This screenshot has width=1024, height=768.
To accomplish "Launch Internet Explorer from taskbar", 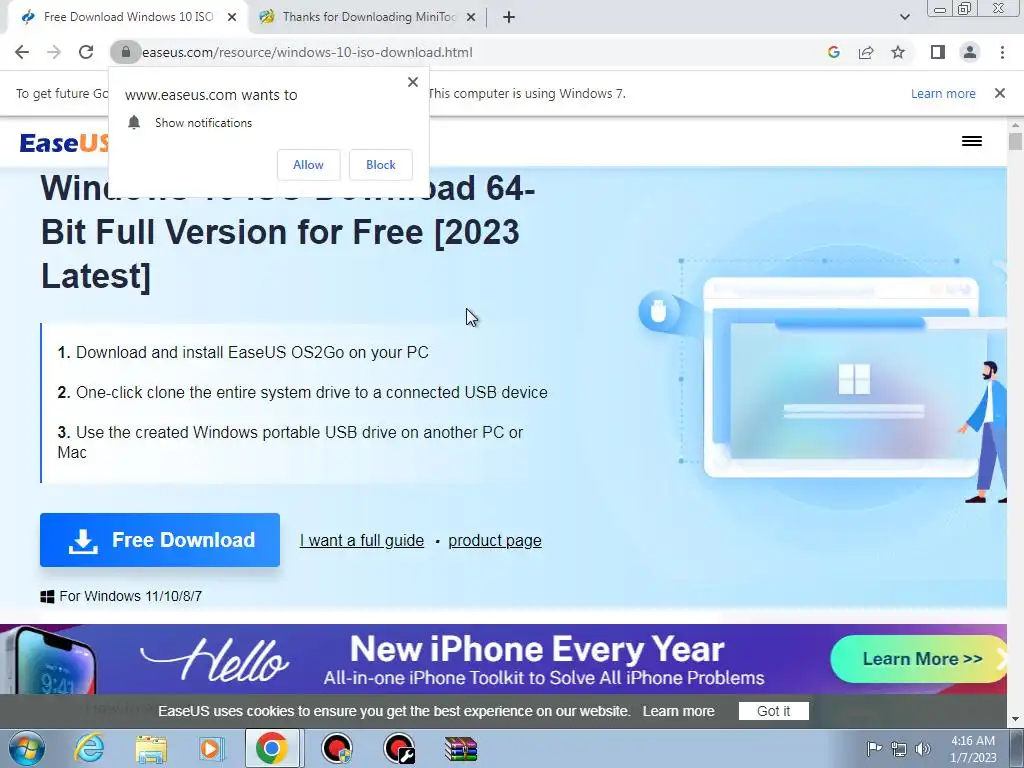I will tap(89, 748).
